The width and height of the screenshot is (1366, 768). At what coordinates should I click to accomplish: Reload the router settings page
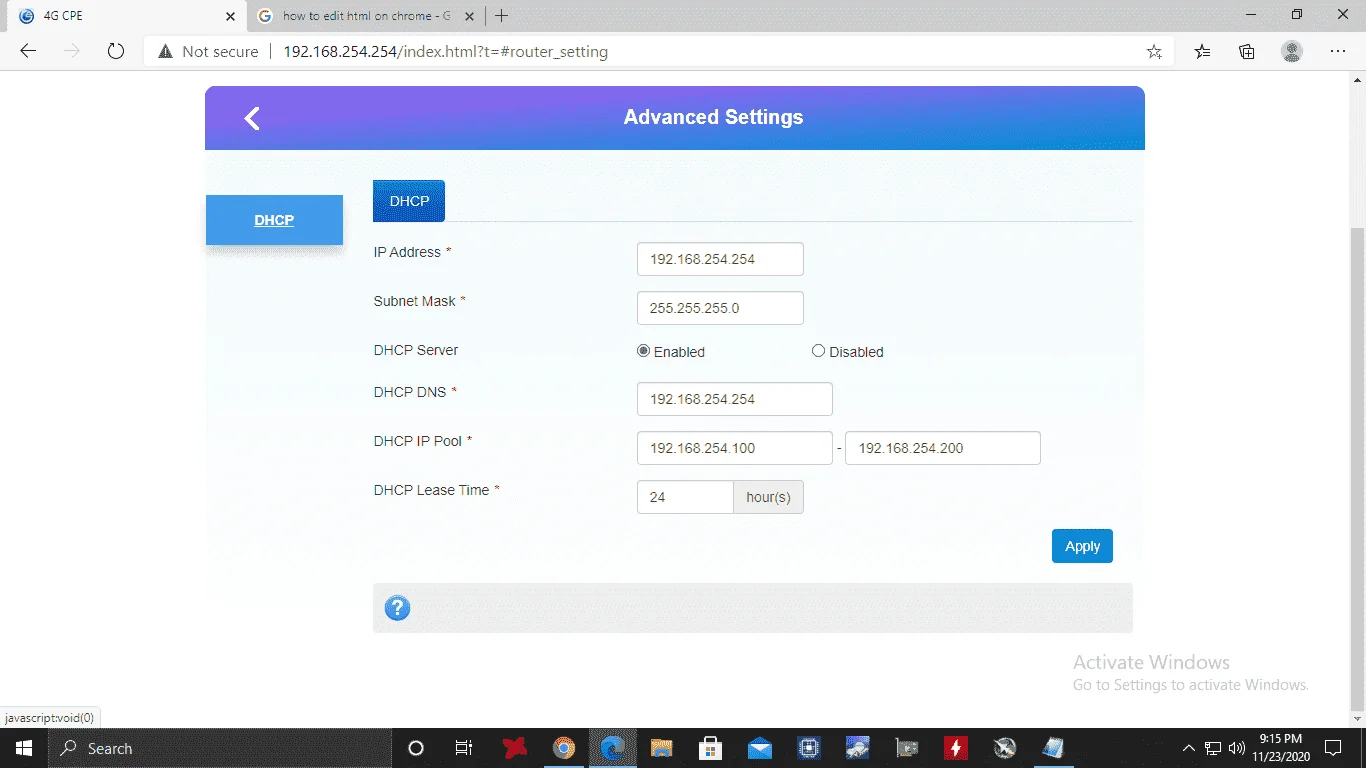click(x=116, y=51)
